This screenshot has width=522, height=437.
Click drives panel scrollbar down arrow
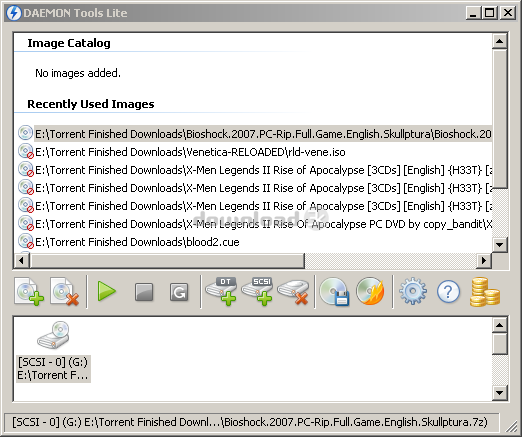click(499, 393)
